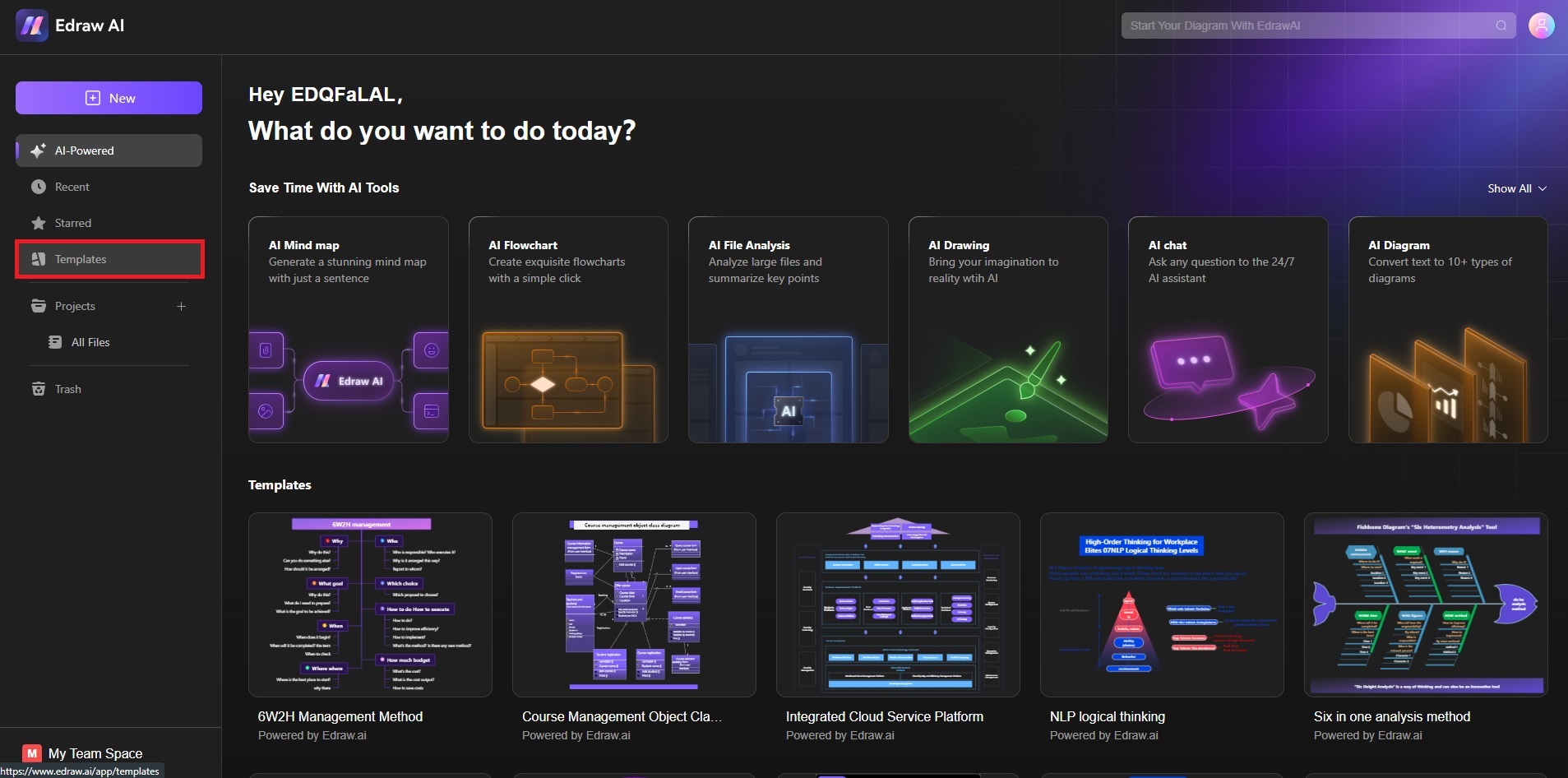
Task: Open the Starred section
Action: 109,223
